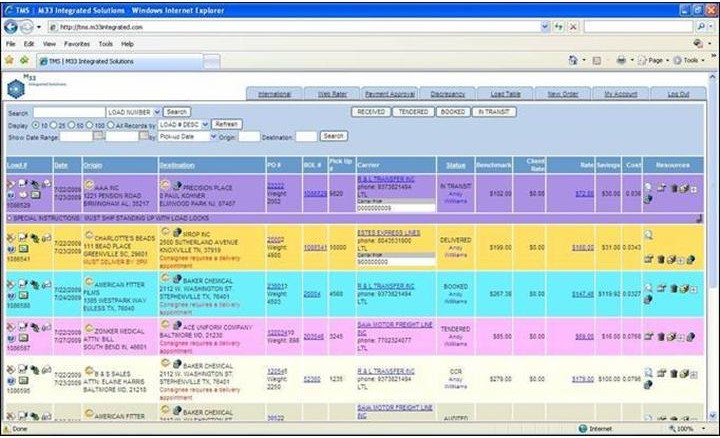The image size is (720, 438).
Task: Expand plus icon in American Fitter Films row
Action: point(694,289)
